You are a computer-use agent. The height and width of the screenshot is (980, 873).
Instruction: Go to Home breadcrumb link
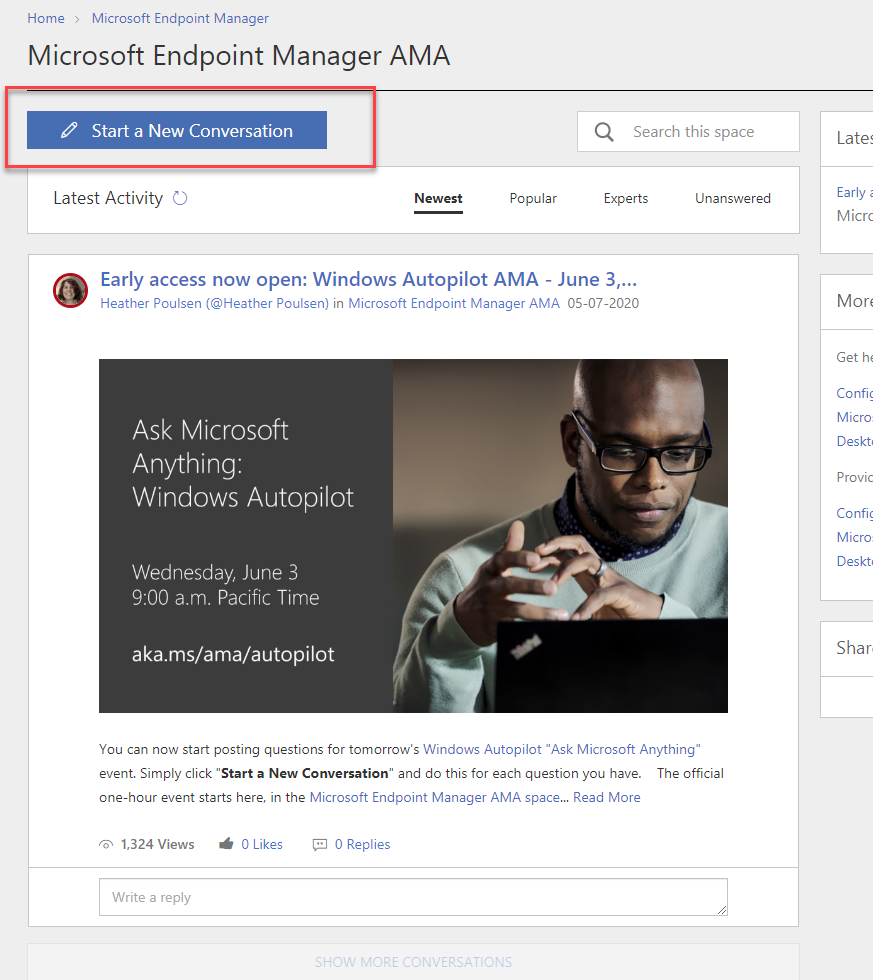pyautogui.click(x=46, y=18)
